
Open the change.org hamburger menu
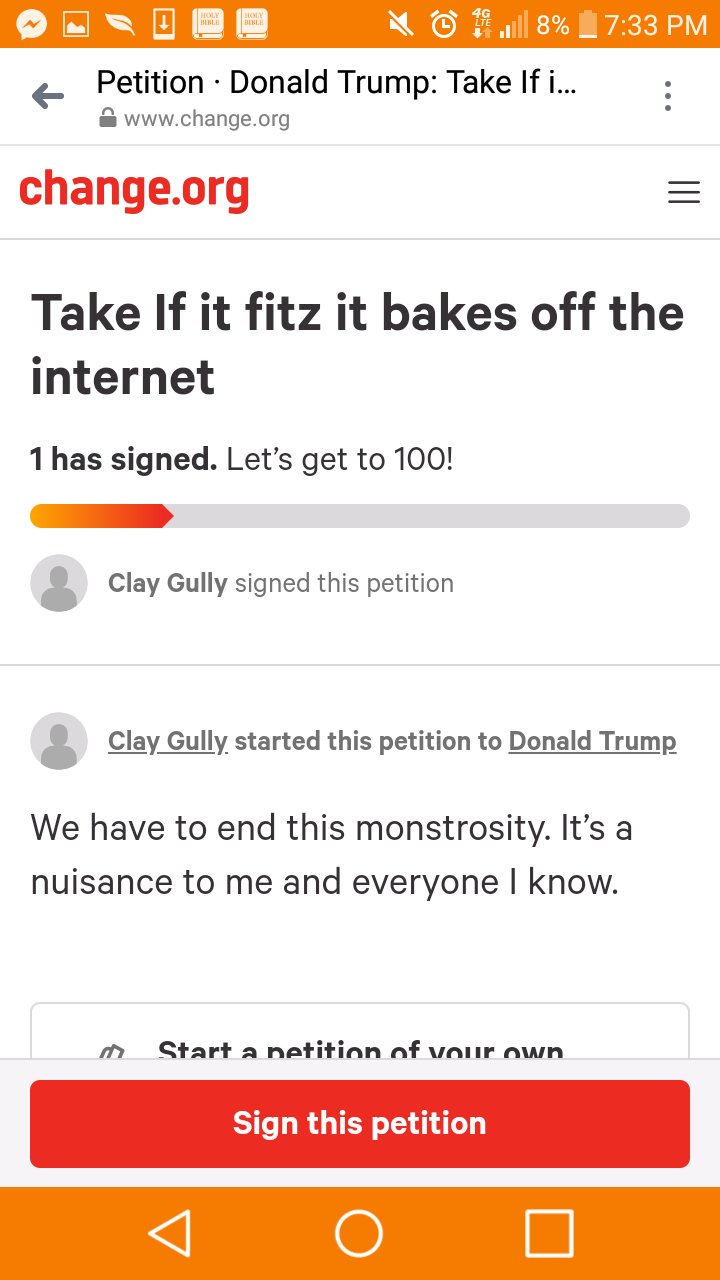point(684,193)
